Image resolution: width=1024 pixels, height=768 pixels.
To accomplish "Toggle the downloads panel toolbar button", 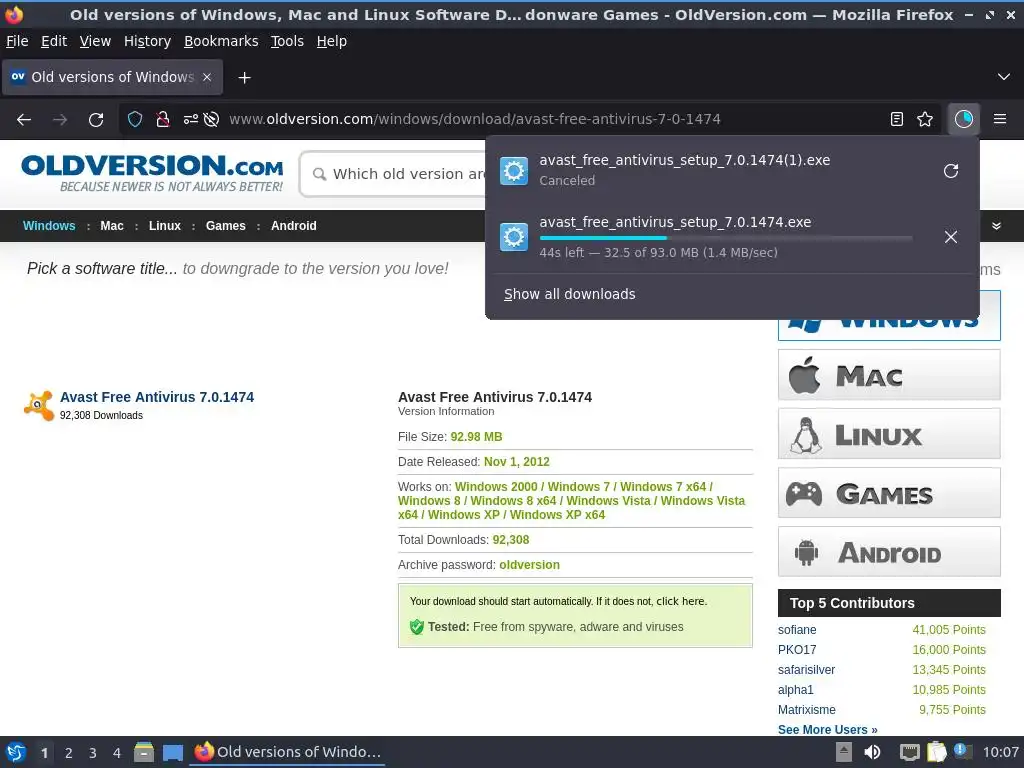I will point(964,119).
